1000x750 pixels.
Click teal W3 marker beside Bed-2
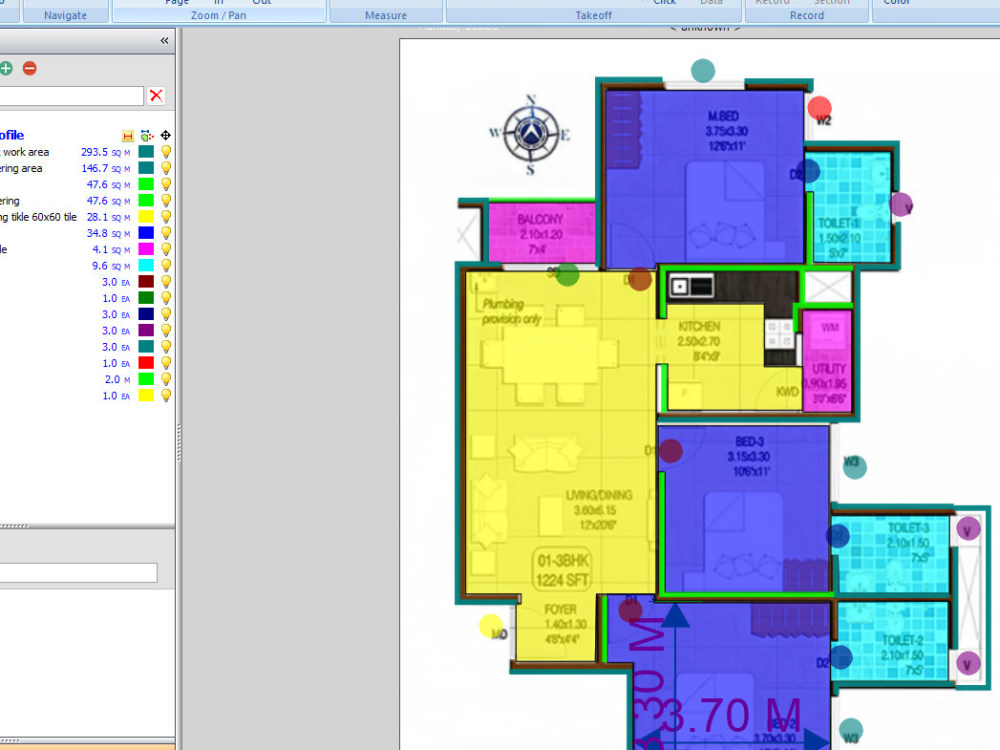(x=851, y=730)
